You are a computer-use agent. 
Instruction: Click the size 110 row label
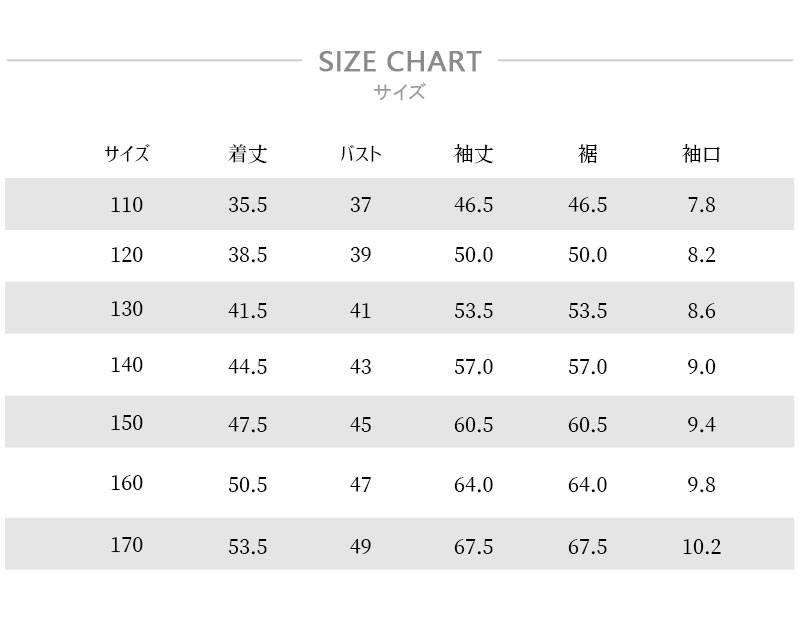pyautogui.click(x=127, y=205)
